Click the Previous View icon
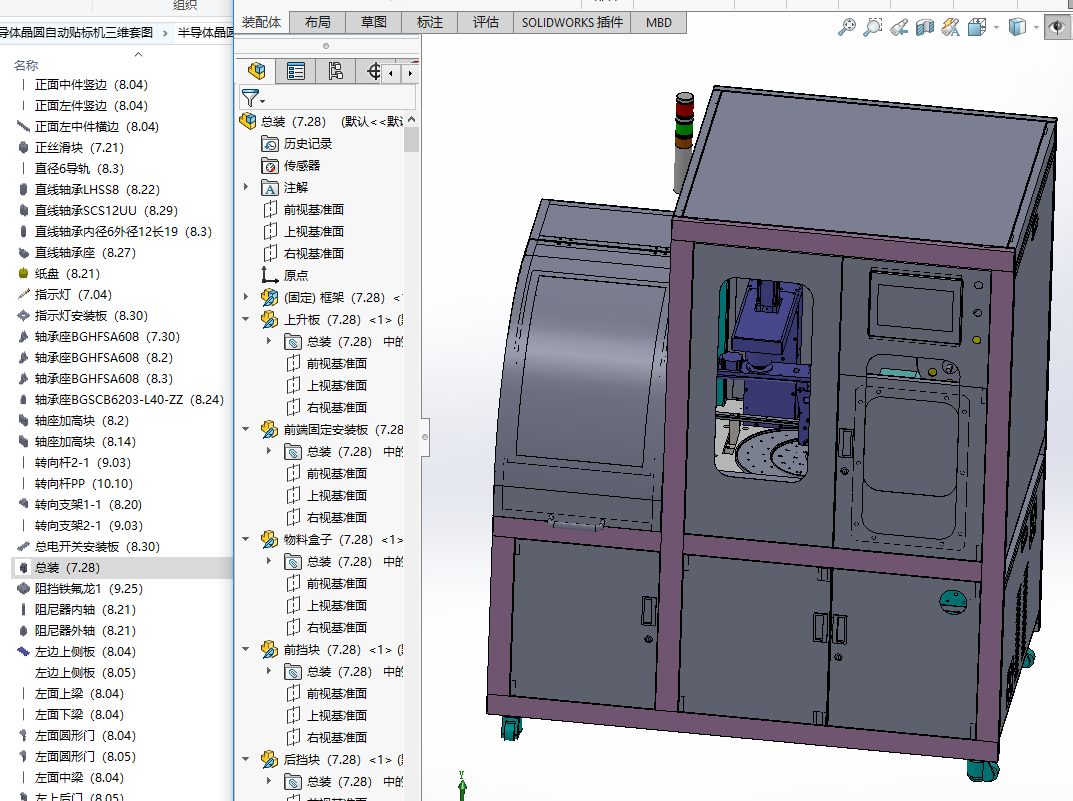The width and height of the screenshot is (1073, 801). pyautogui.click(x=900, y=28)
